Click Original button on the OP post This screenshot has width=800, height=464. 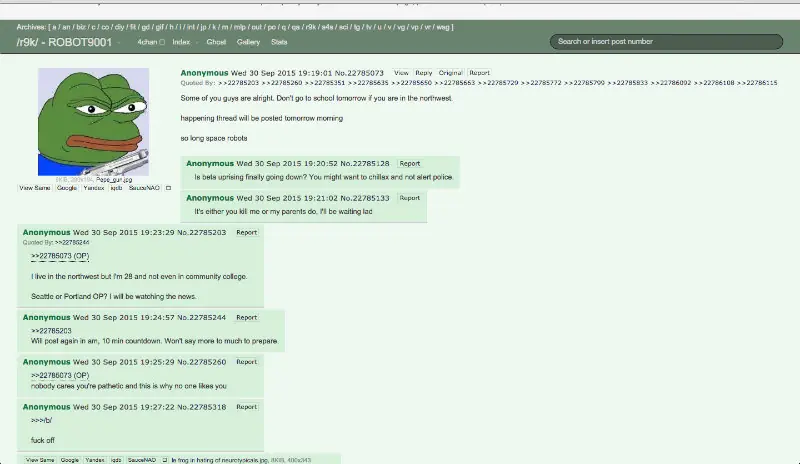(450, 73)
